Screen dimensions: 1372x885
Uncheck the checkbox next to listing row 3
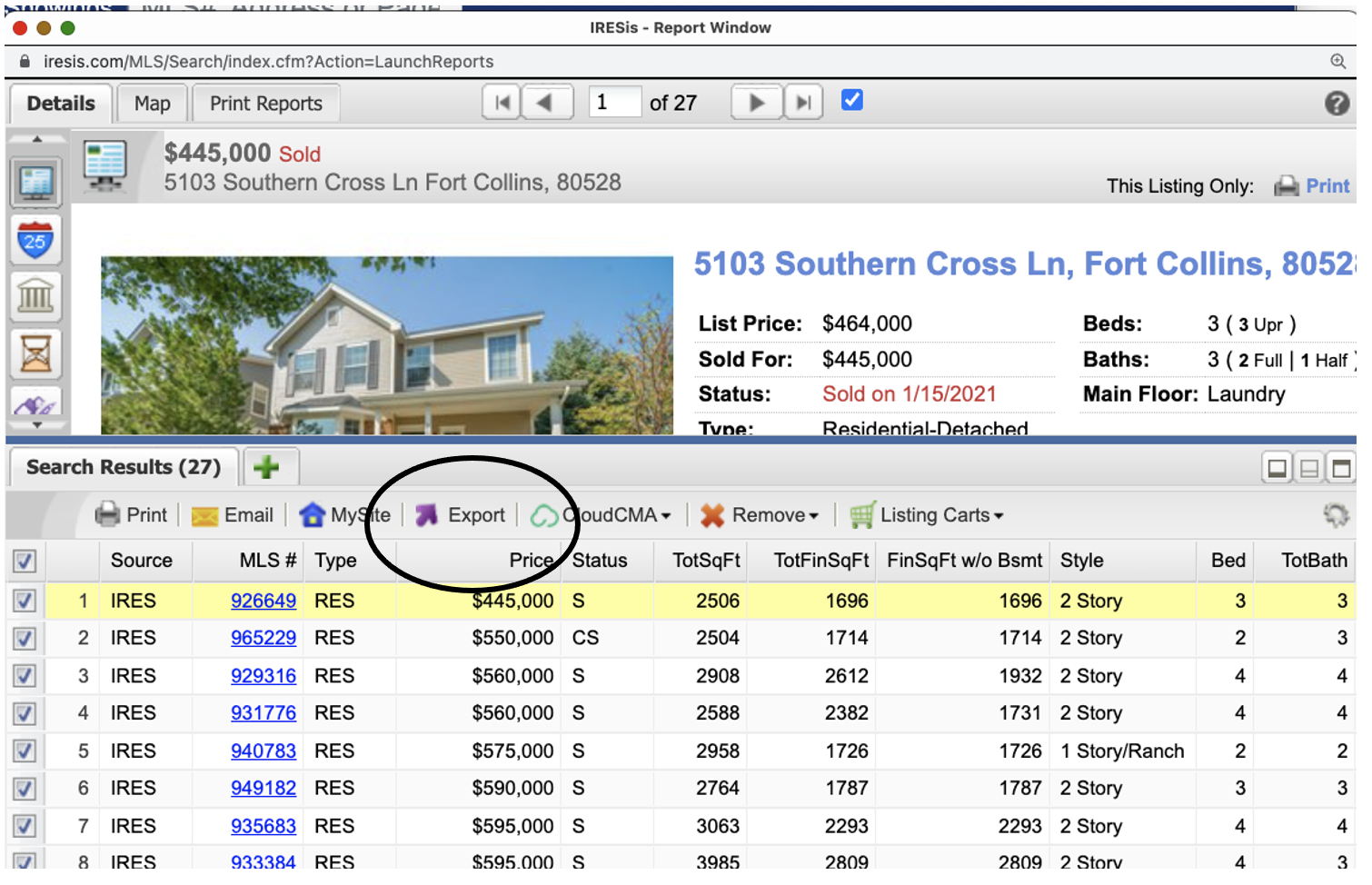pyautogui.click(x=25, y=675)
